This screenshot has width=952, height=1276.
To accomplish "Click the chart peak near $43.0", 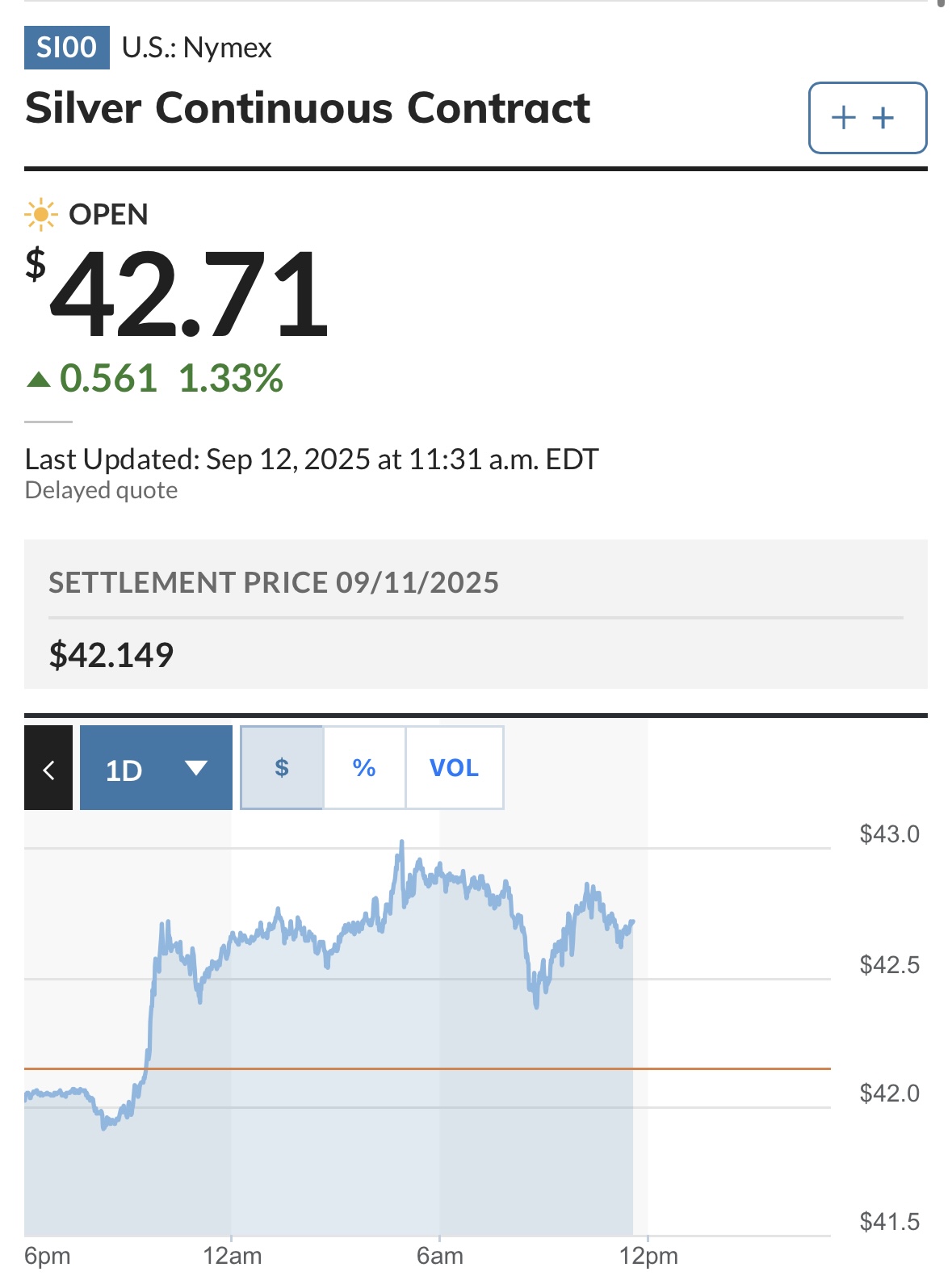I will 401,844.
